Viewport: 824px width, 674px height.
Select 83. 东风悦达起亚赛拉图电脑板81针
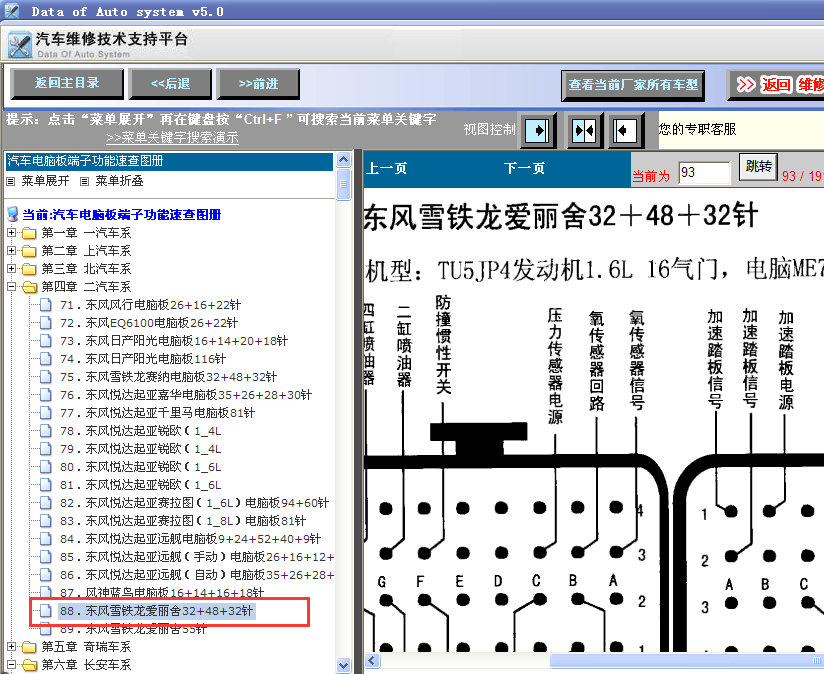(183, 521)
